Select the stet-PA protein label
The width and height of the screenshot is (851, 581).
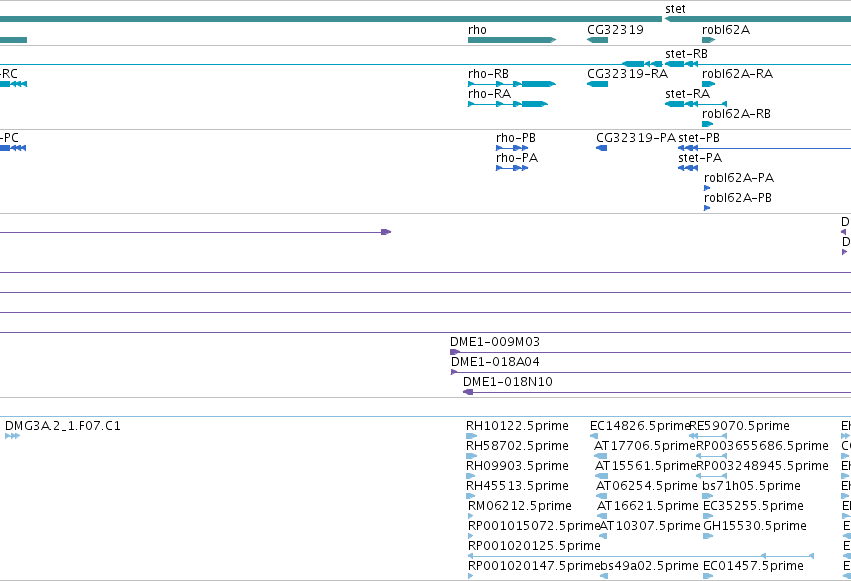700,158
